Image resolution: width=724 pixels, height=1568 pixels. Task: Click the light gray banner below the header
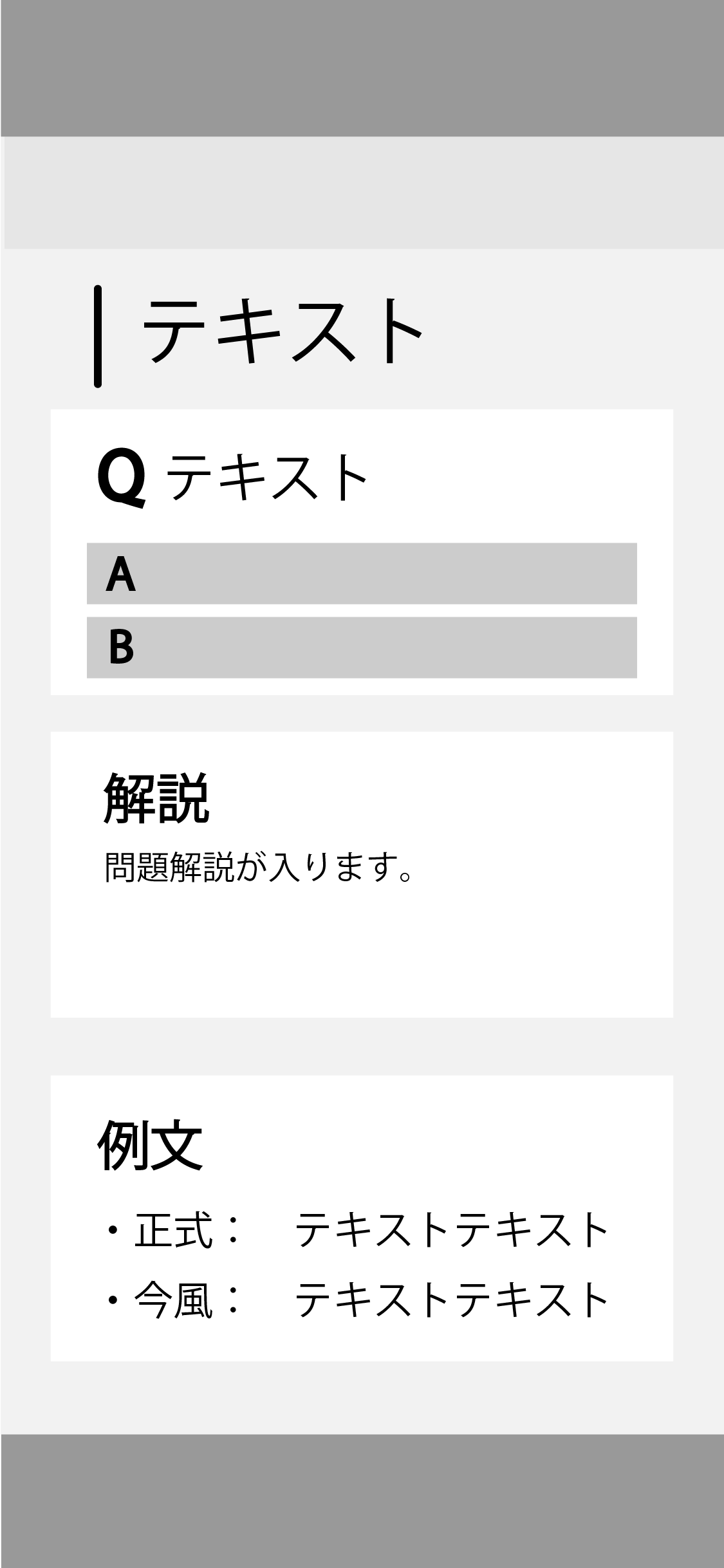click(x=362, y=192)
